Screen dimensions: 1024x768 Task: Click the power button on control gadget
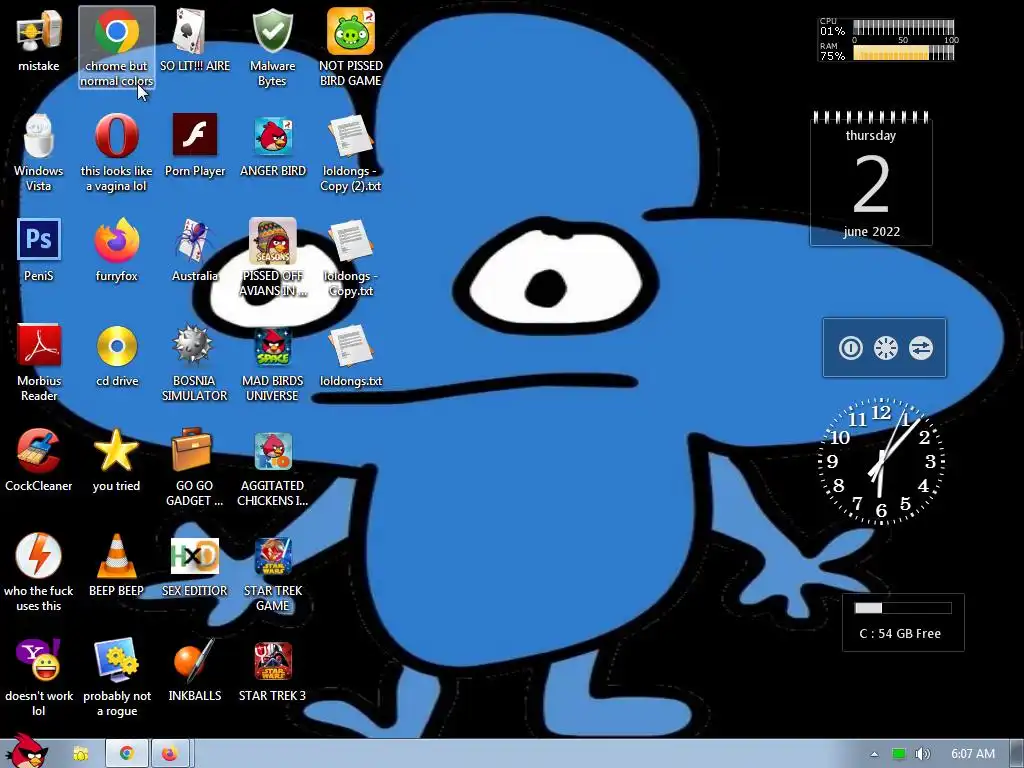850,347
